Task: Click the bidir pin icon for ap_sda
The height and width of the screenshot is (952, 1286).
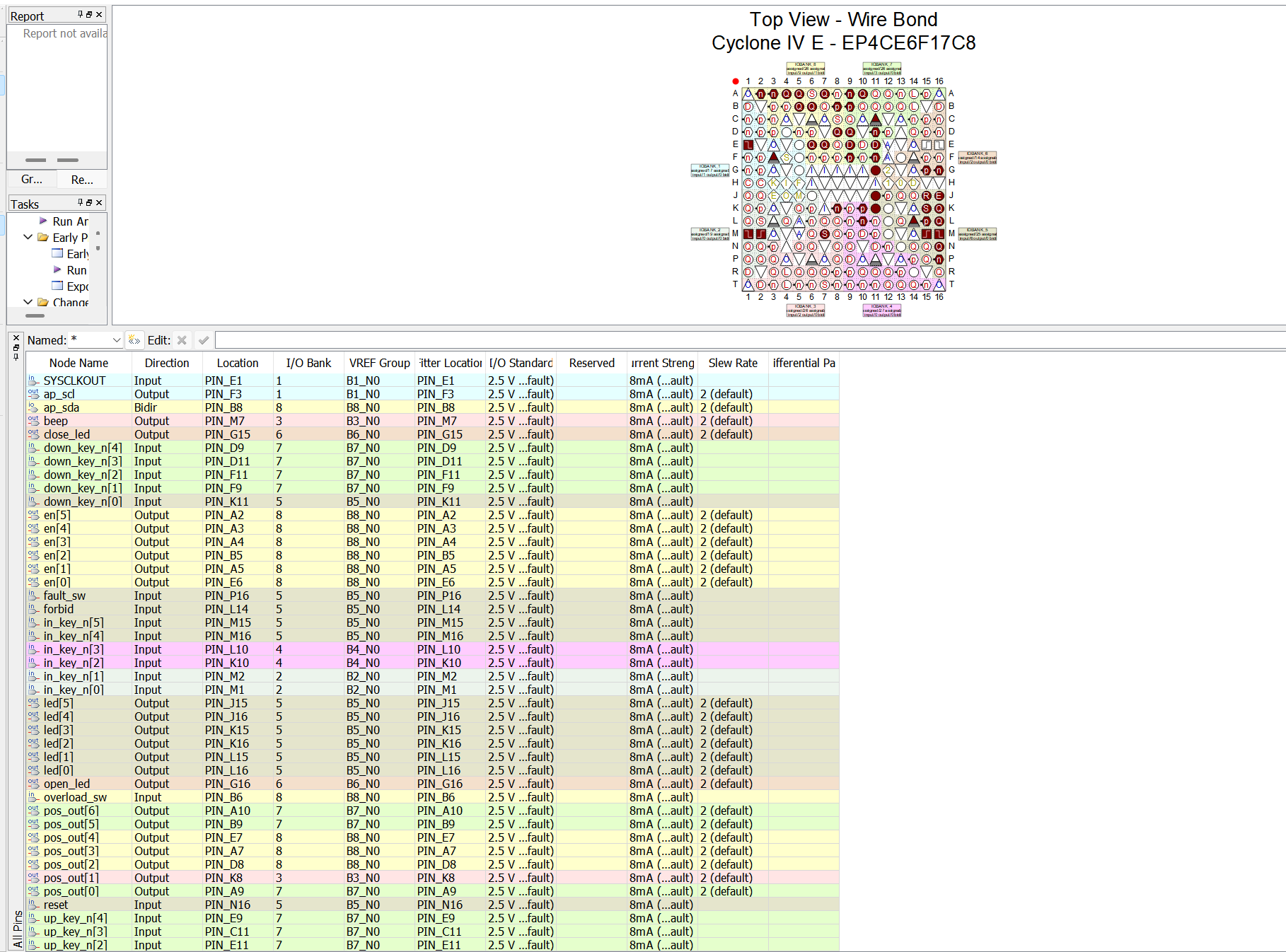Action: point(33,407)
